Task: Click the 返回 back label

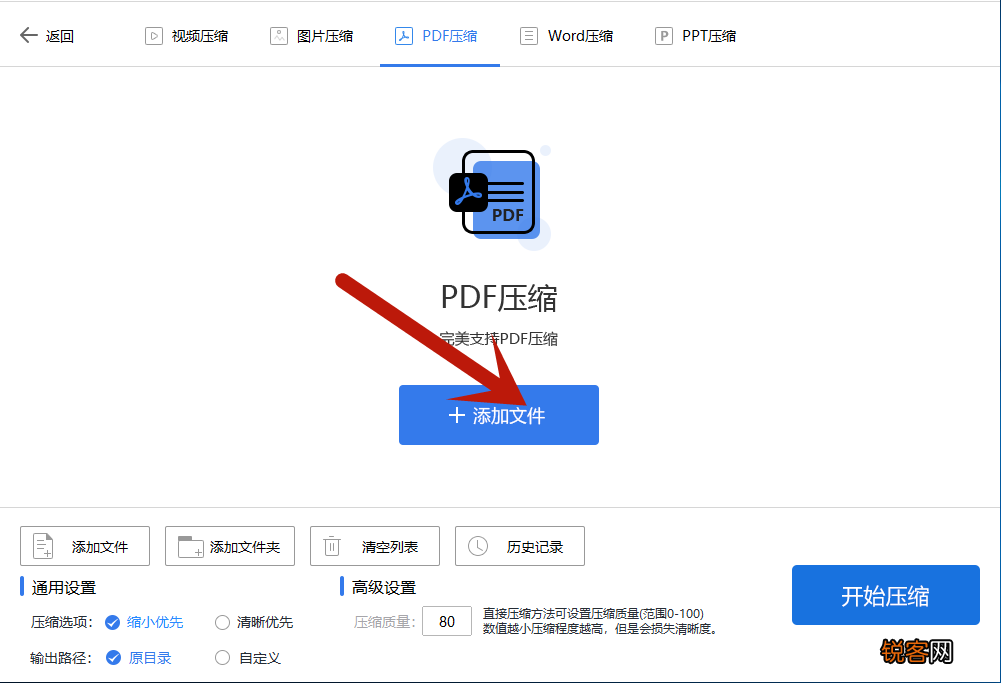Action: [60, 36]
